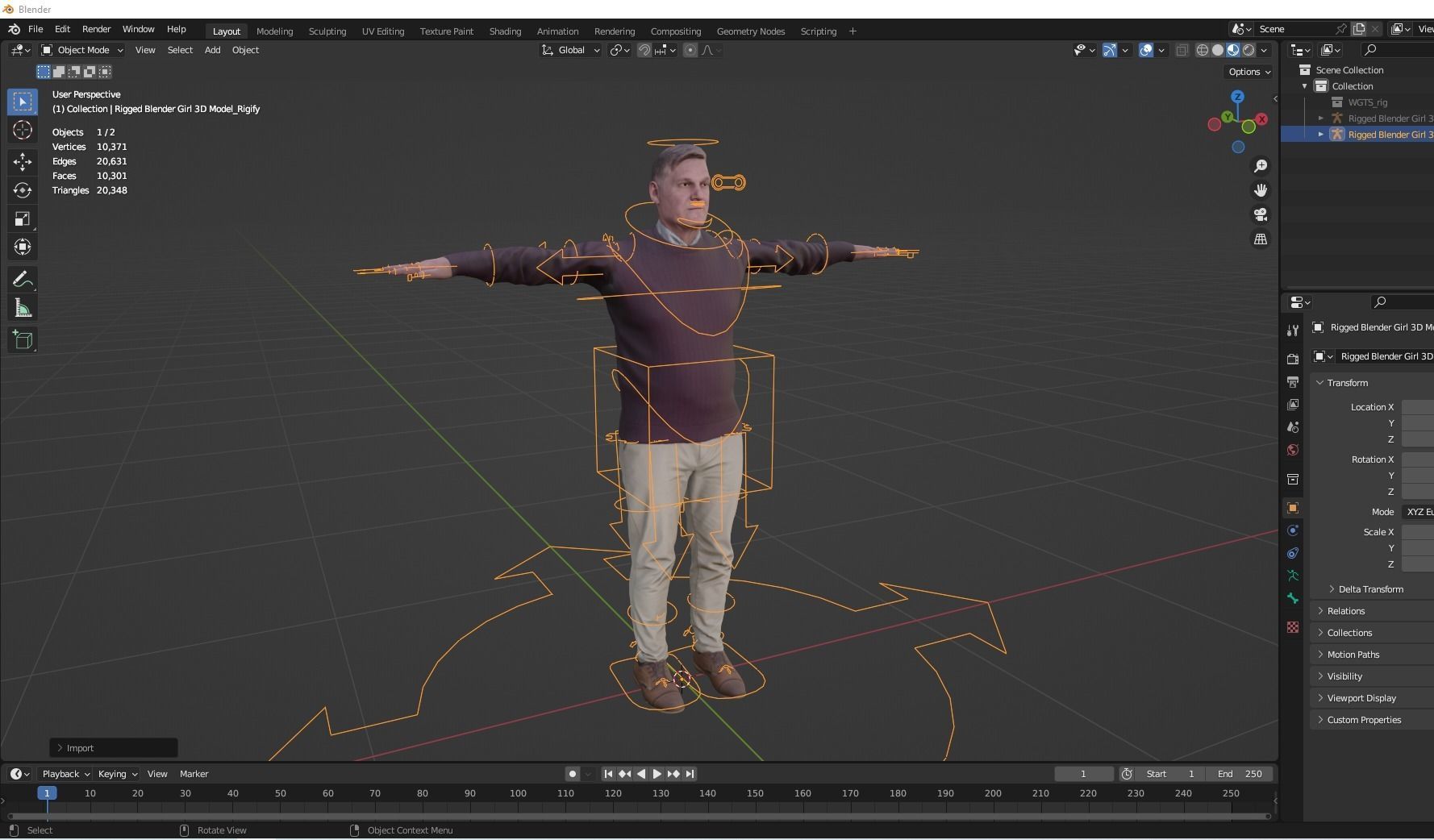
Task: Open the World properties tab
Action: (1292, 450)
